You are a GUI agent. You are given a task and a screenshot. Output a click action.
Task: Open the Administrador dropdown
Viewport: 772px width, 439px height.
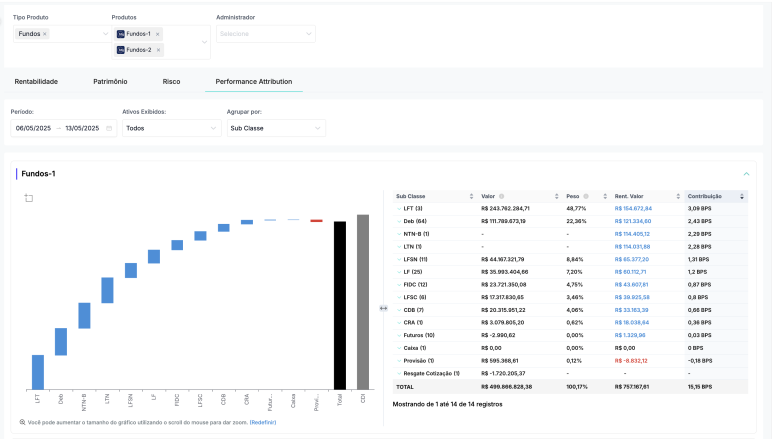pyautogui.click(x=266, y=34)
